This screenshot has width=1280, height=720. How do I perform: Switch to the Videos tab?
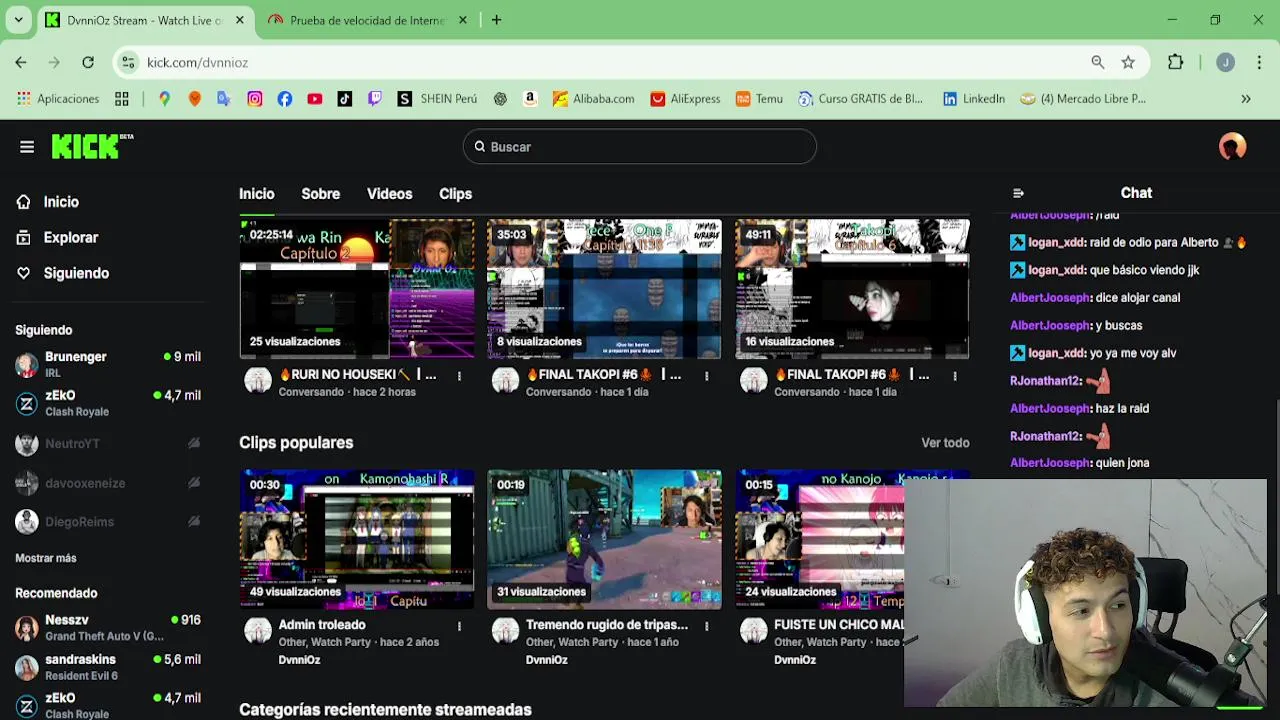coord(389,194)
